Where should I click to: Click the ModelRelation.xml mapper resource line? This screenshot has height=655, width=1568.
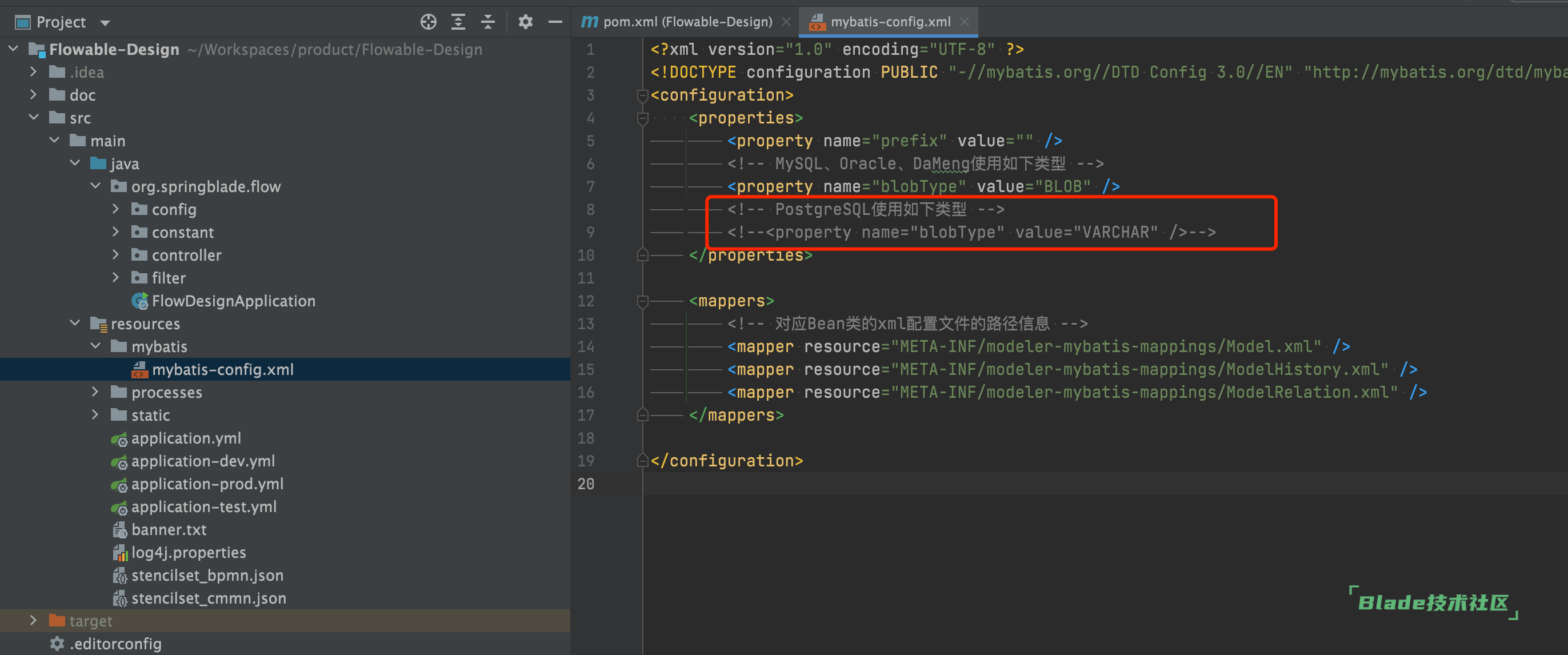pyautogui.click(x=1077, y=392)
